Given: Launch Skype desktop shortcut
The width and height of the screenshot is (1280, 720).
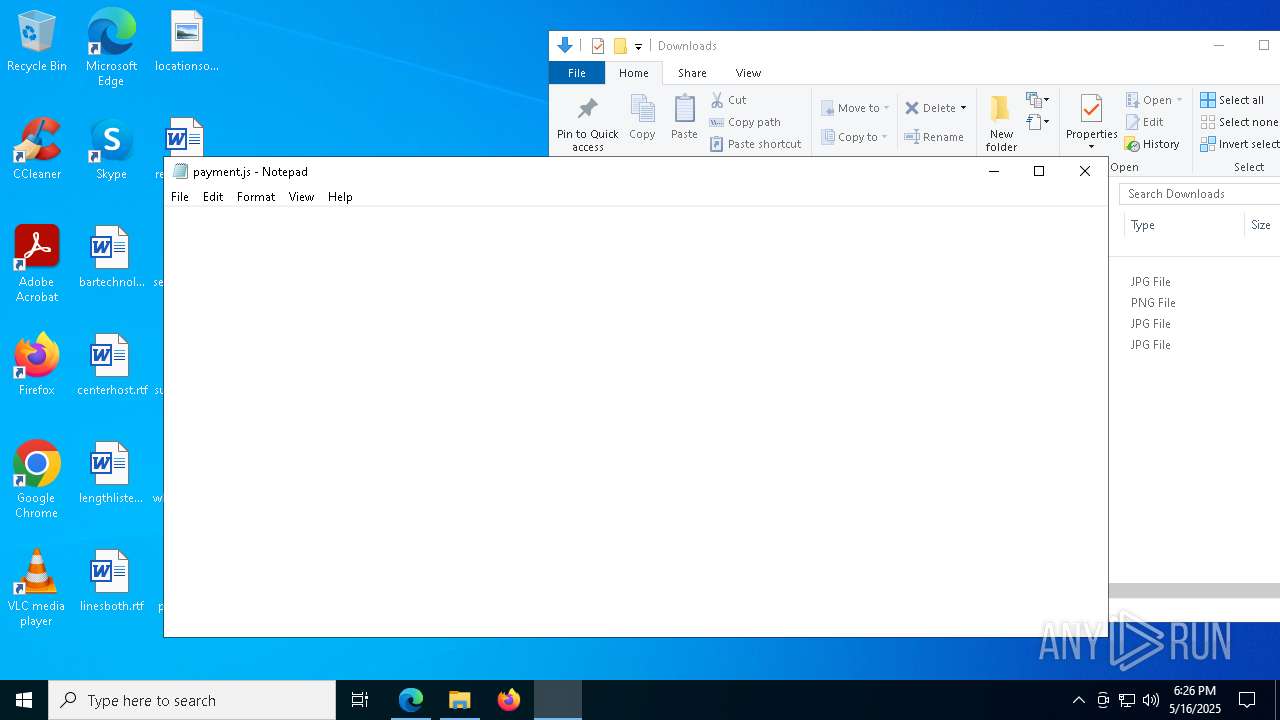Looking at the screenshot, I should pyautogui.click(x=111, y=149).
